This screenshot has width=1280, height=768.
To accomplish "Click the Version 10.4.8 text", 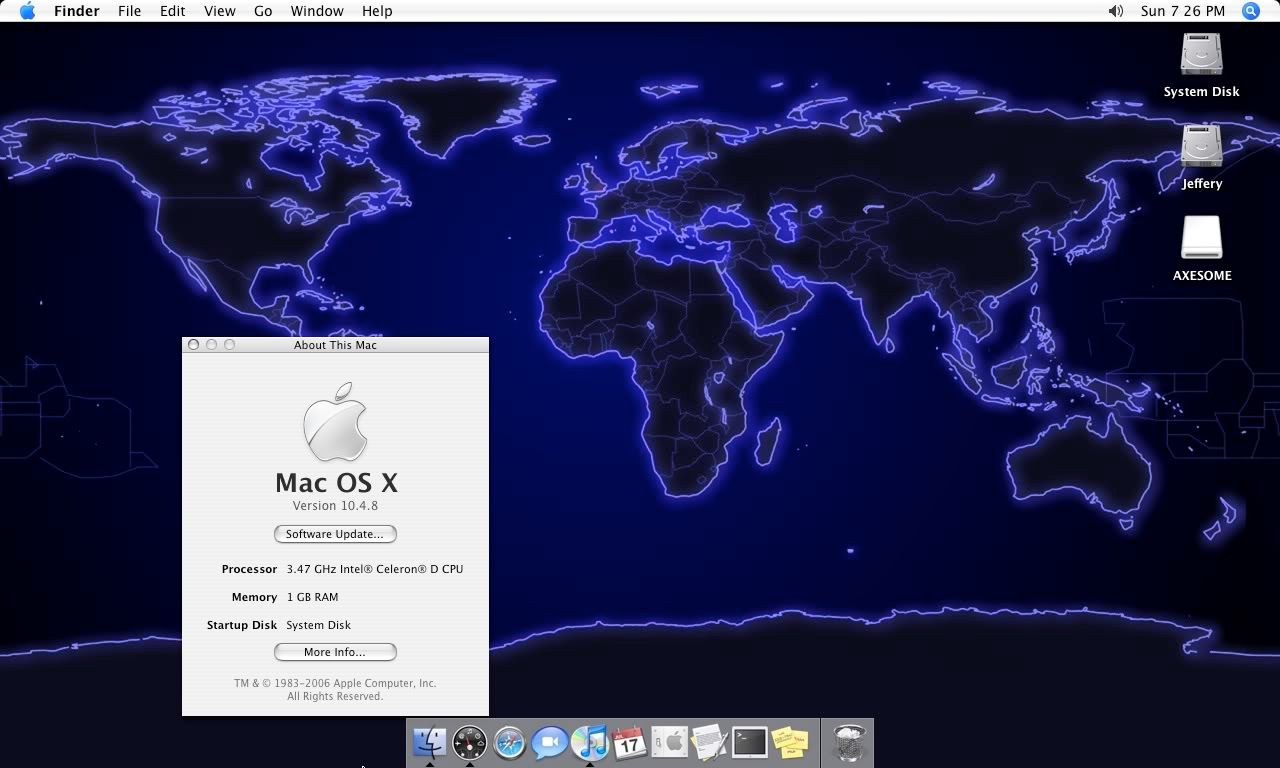I will tap(335, 506).
